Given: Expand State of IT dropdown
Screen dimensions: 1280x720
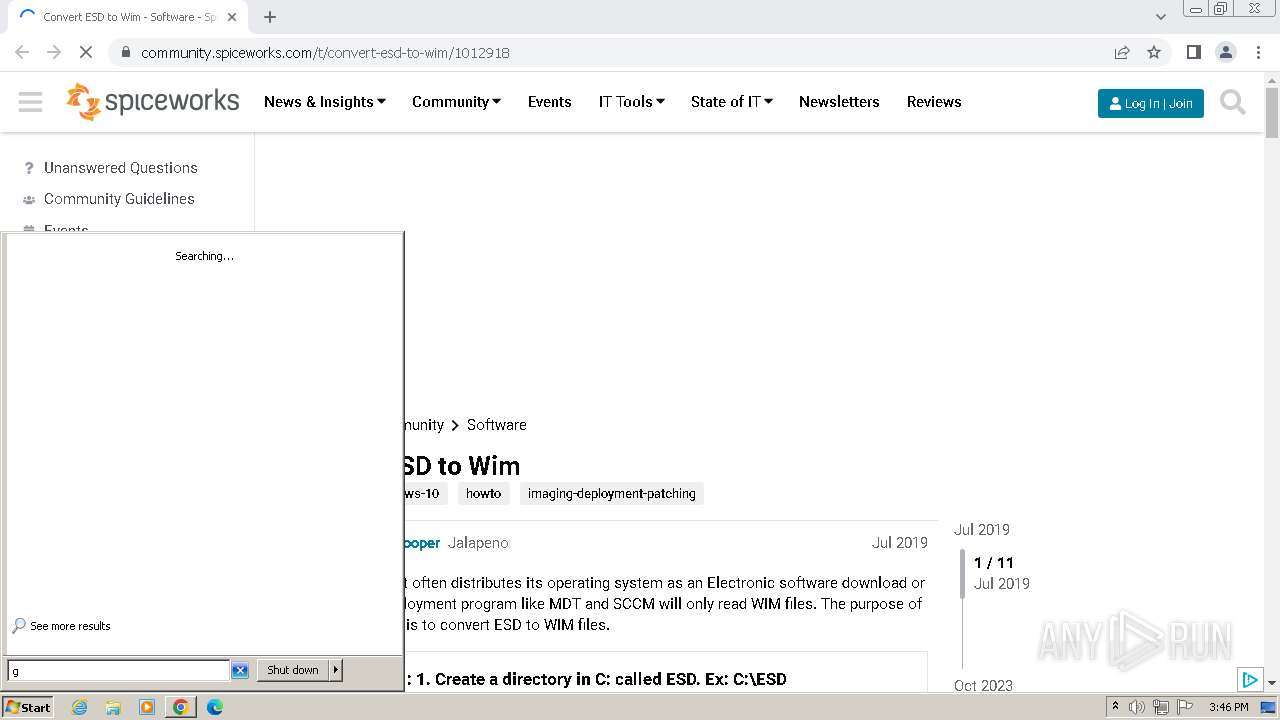Looking at the screenshot, I should tap(731, 102).
